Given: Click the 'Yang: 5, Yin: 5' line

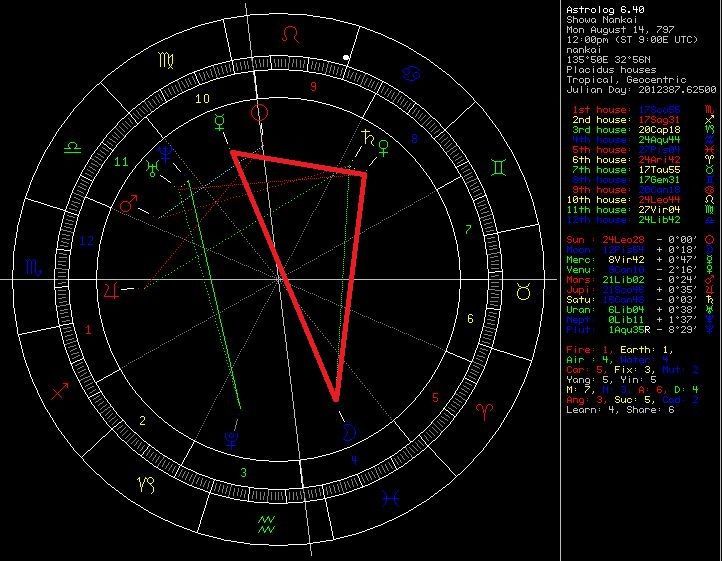Looking at the screenshot, I should pos(611,380).
